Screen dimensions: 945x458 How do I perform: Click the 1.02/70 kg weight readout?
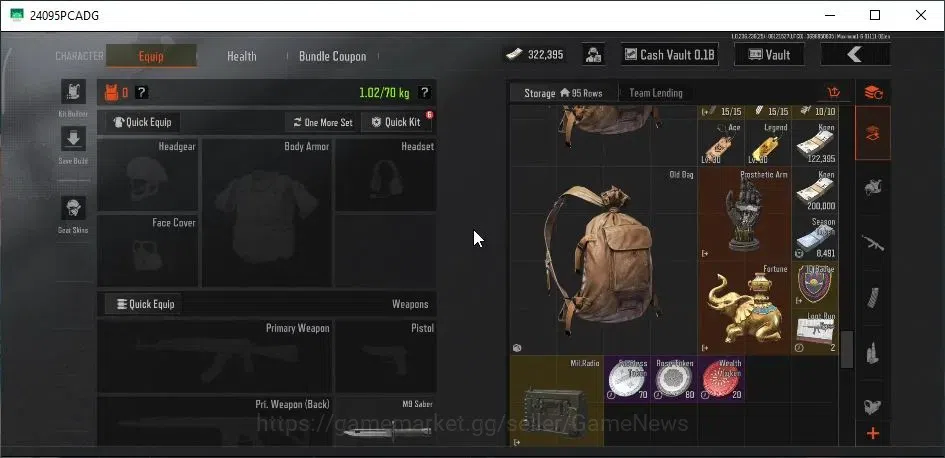pyautogui.click(x=384, y=93)
